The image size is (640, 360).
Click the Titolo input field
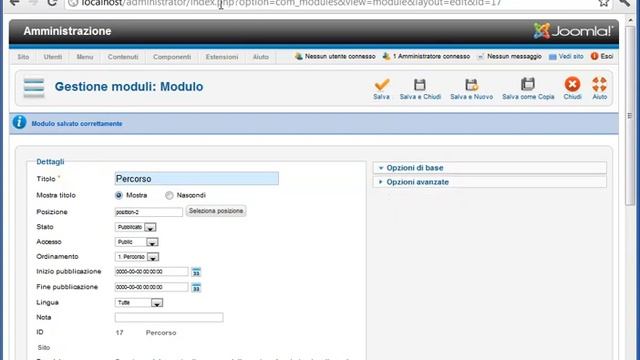click(x=197, y=178)
